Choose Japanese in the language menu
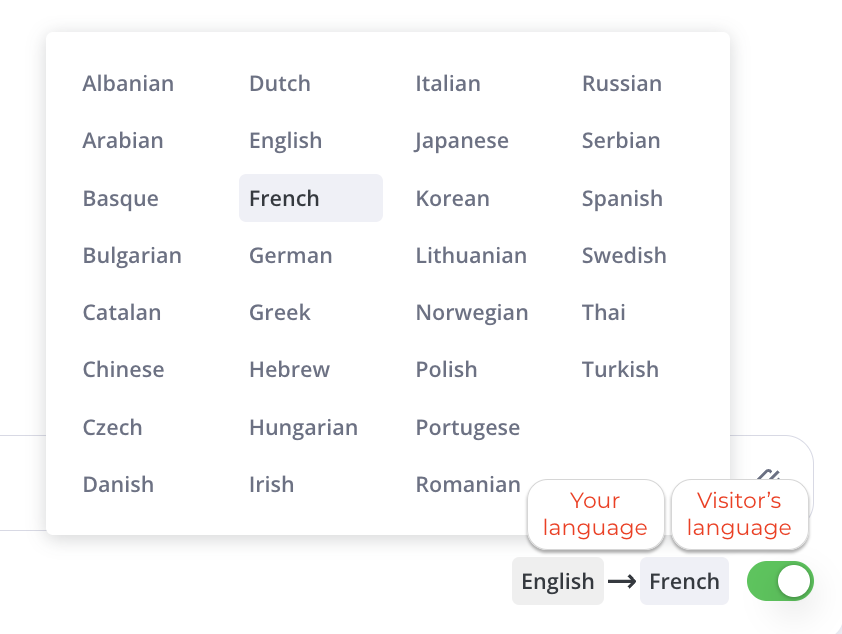Screen dimensions: 842x634 click(x=462, y=141)
